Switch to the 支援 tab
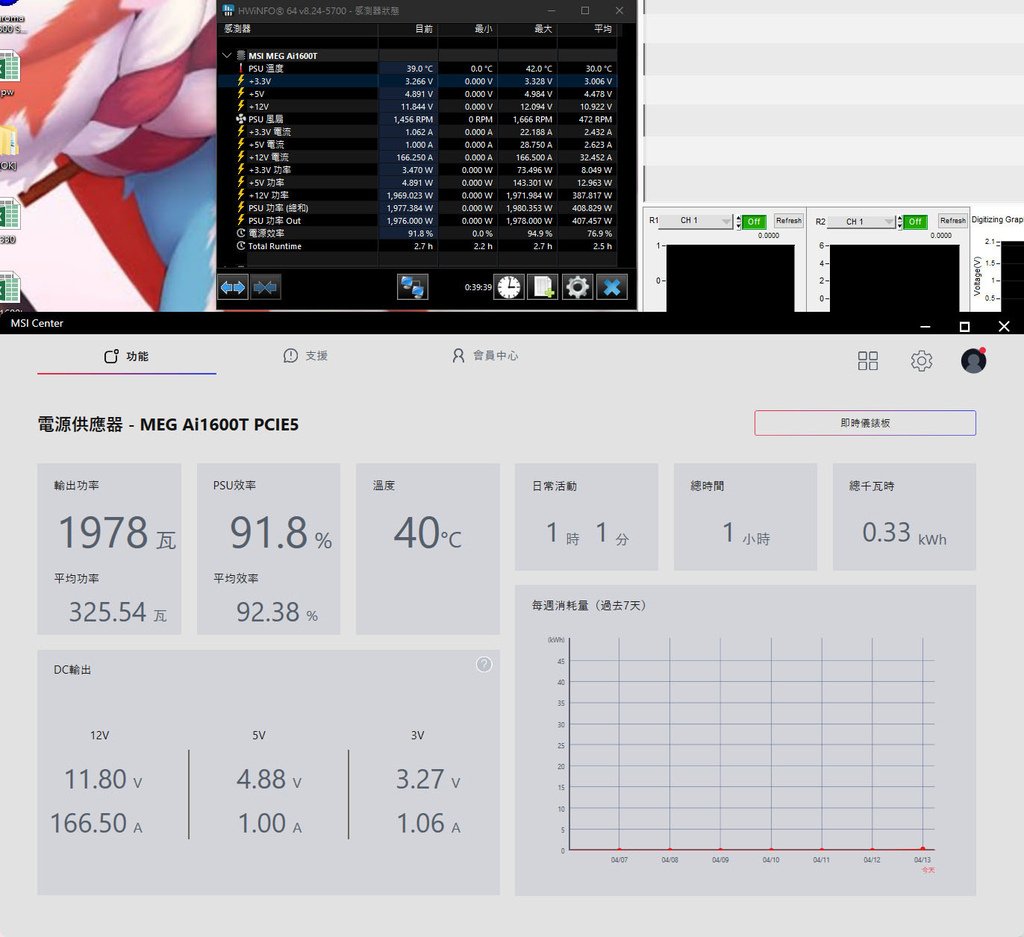The image size is (1024, 937). [306, 355]
